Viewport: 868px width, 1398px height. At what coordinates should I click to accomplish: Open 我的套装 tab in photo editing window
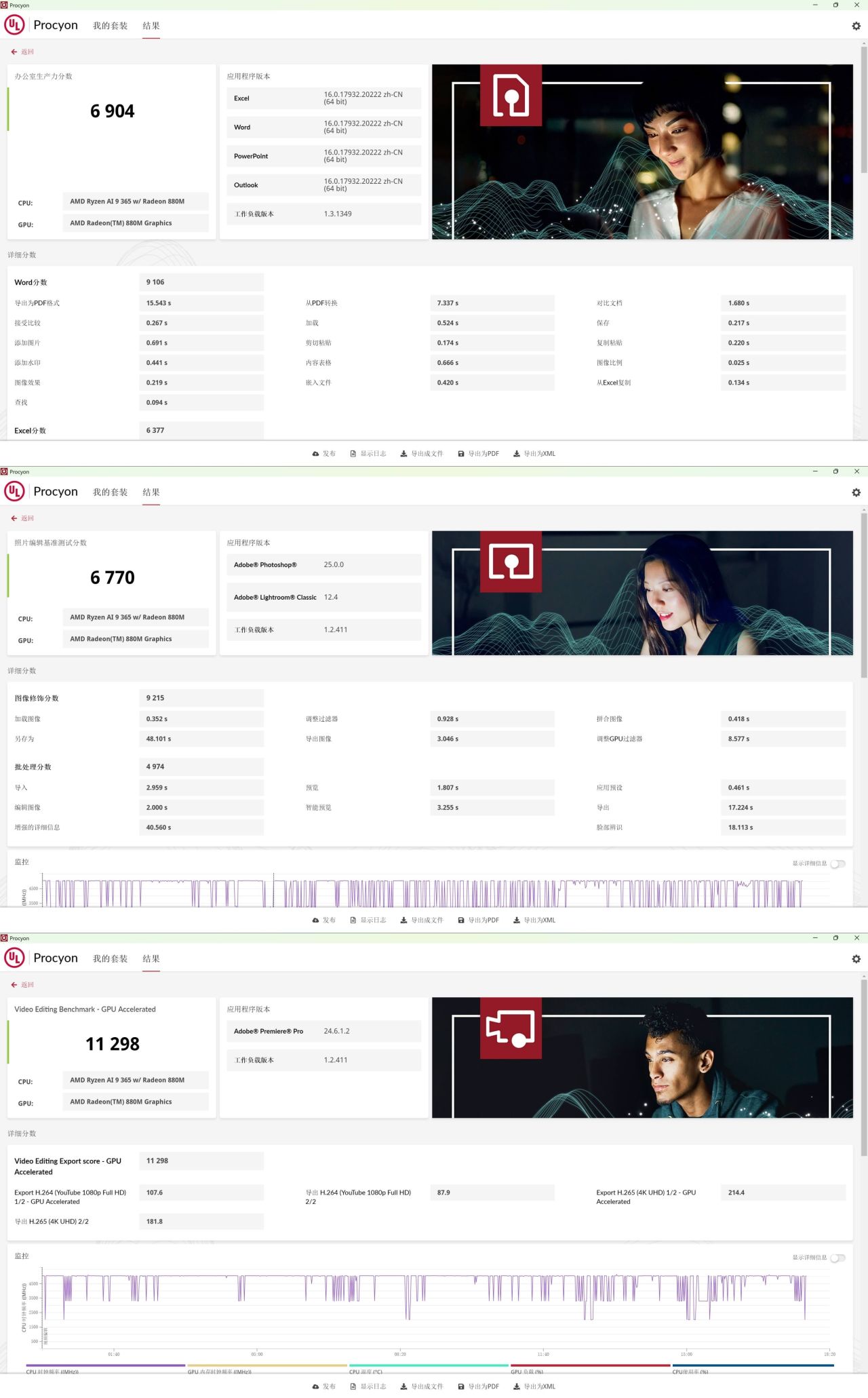pos(110,492)
